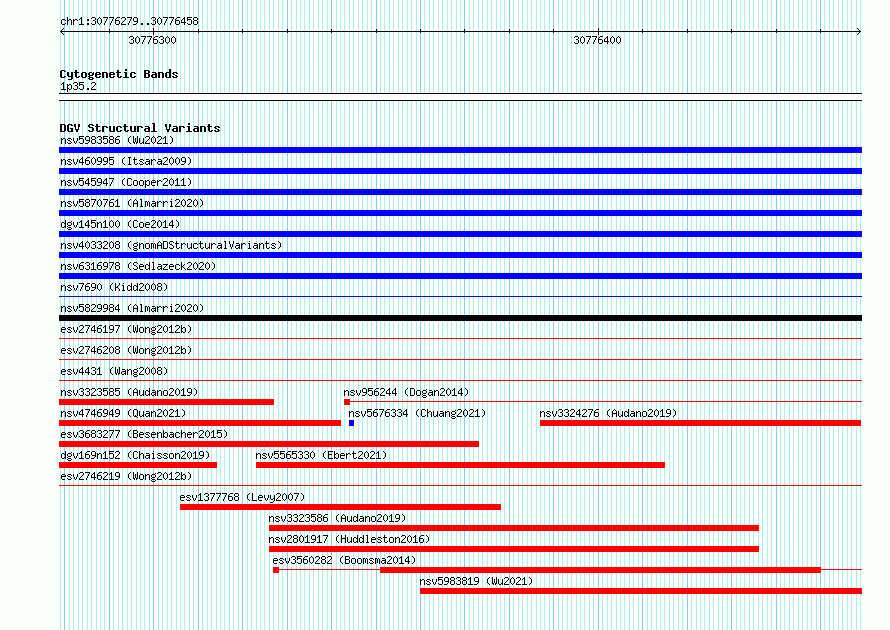Click dgv169n152 (Chaisson2019) label

coord(135,455)
